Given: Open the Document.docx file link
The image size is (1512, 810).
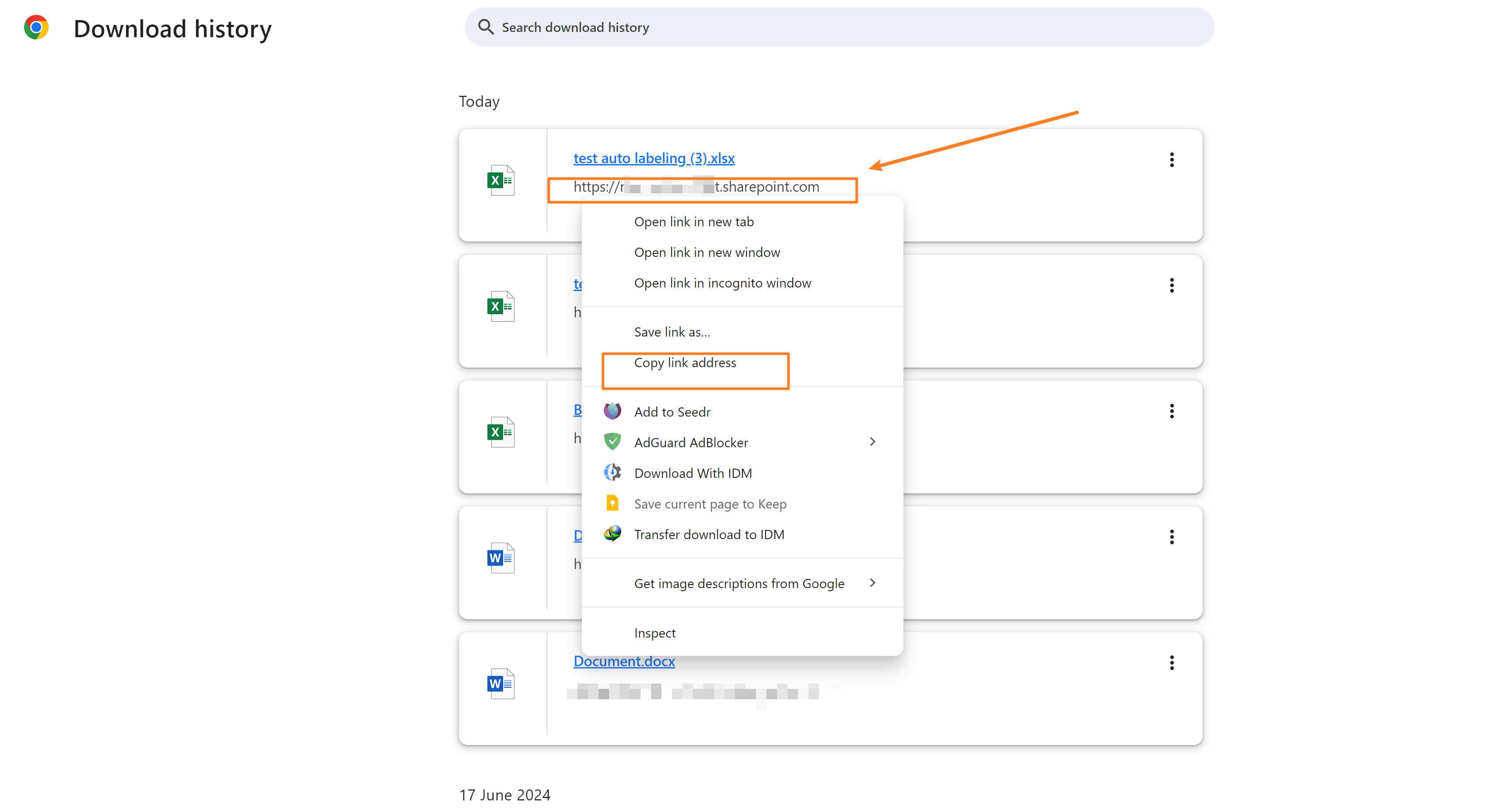Looking at the screenshot, I should 624,662.
